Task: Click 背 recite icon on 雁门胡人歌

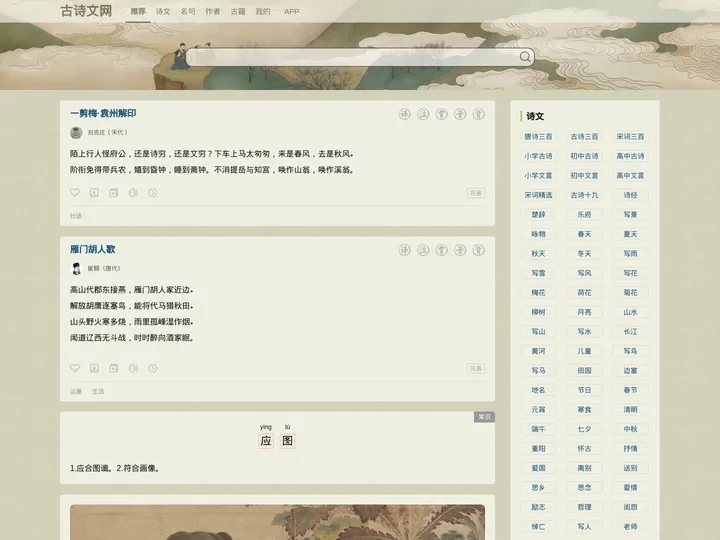Action: 478,250
